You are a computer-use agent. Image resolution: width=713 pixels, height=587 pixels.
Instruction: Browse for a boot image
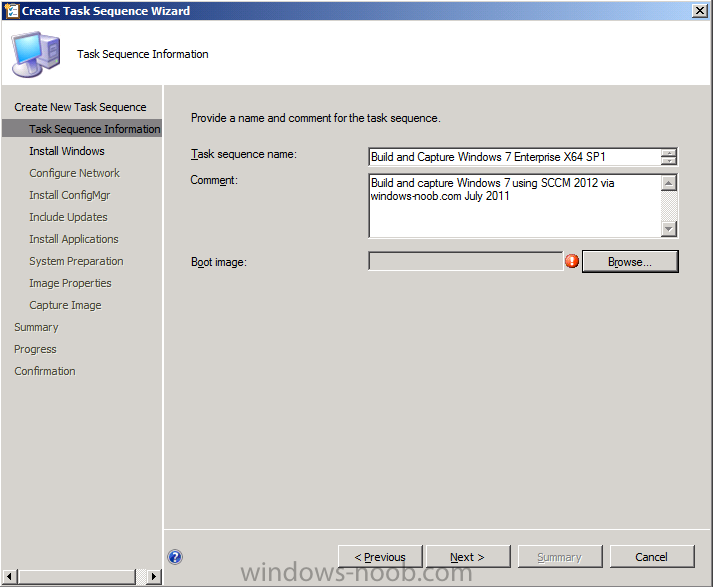(x=630, y=261)
